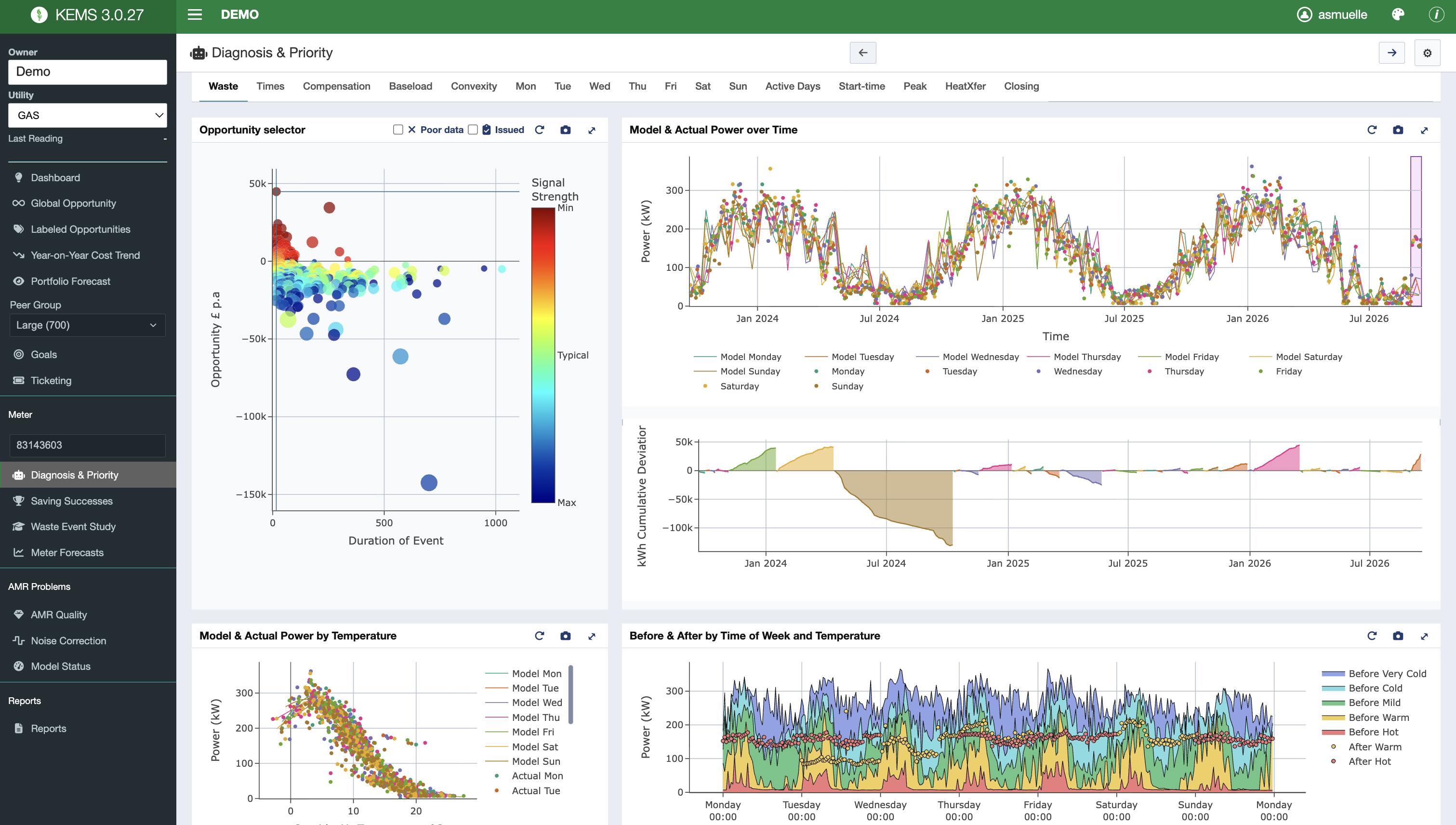The width and height of the screenshot is (1456, 825).
Task: Snapshot Before & After by Time of Week chart
Action: (x=1398, y=636)
